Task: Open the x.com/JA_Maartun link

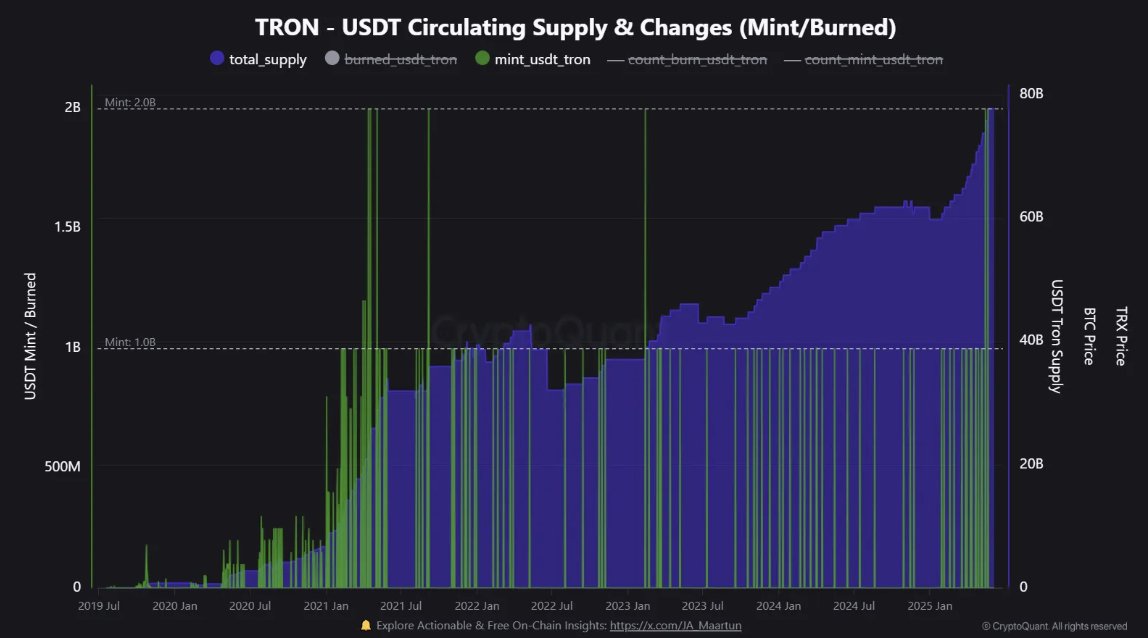Action: [x=675, y=626]
